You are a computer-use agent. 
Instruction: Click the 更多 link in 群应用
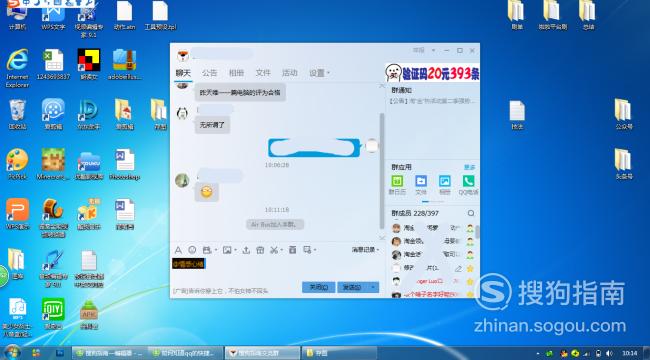pyautogui.click(x=470, y=167)
